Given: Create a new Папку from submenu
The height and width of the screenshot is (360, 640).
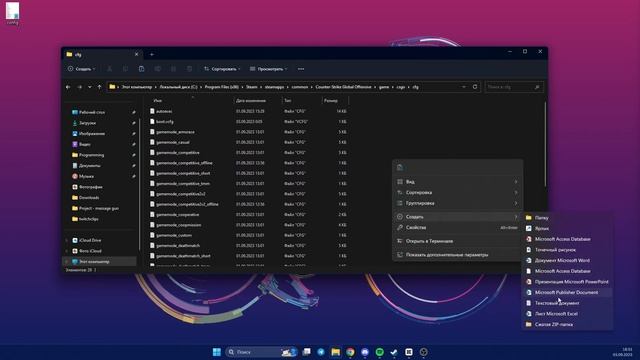Looking at the screenshot, I should [568, 218].
